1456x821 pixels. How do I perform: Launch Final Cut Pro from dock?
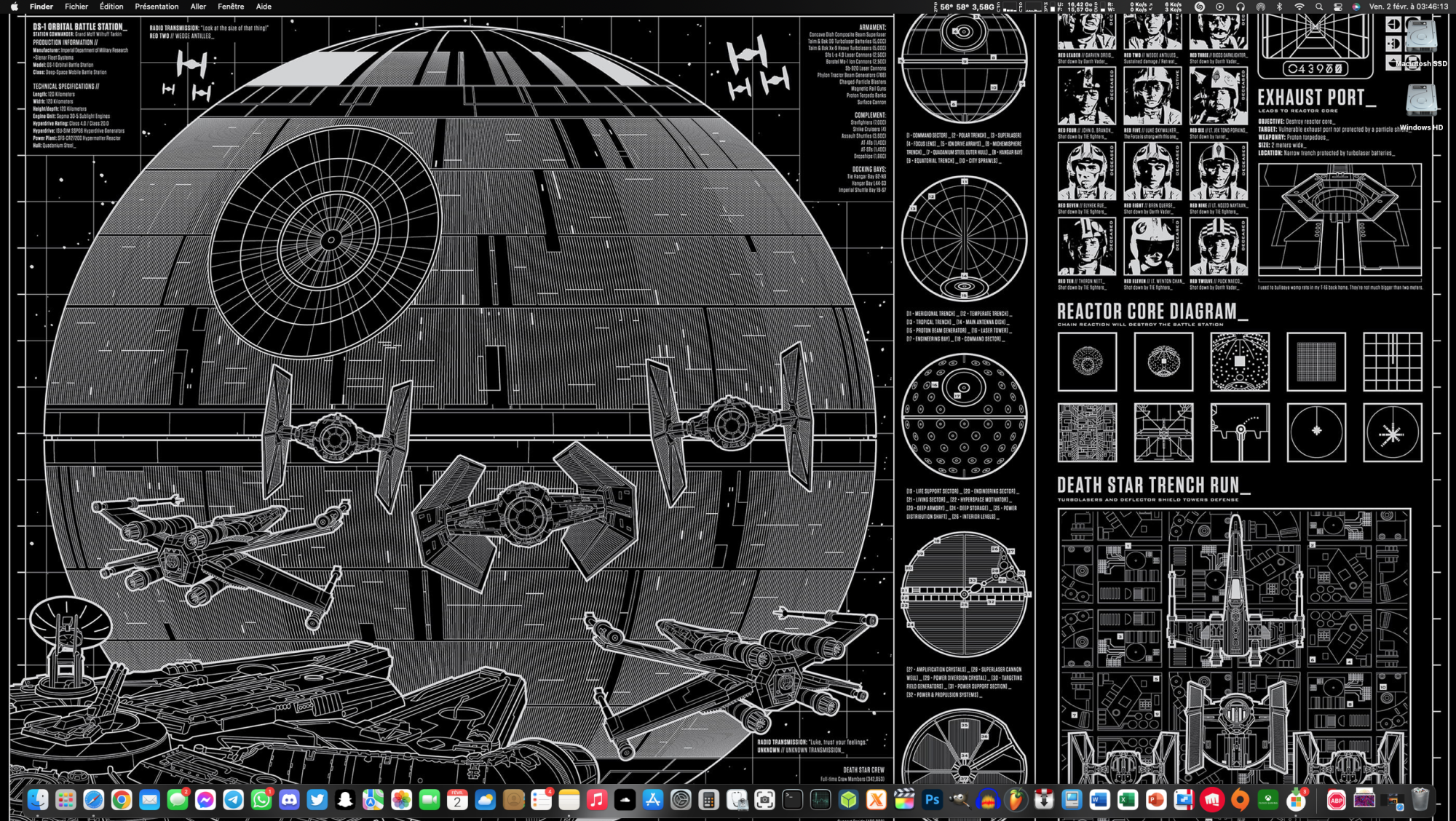(904, 801)
